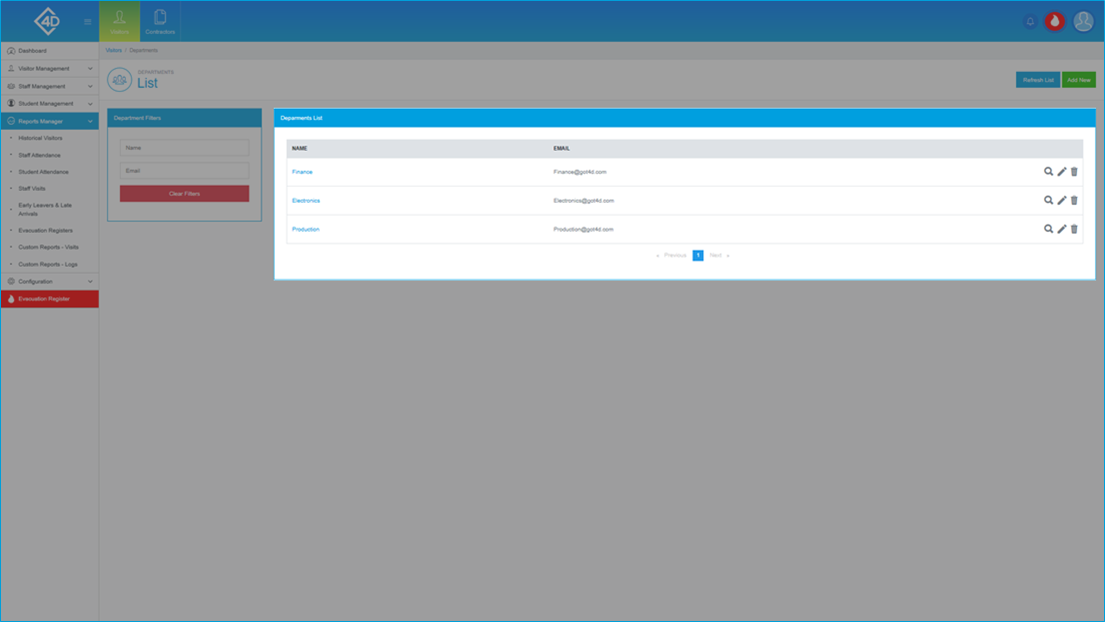Screen dimensions: 1105x622
Task: Expand Configuration menu
Action: click(x=49, y=281)
